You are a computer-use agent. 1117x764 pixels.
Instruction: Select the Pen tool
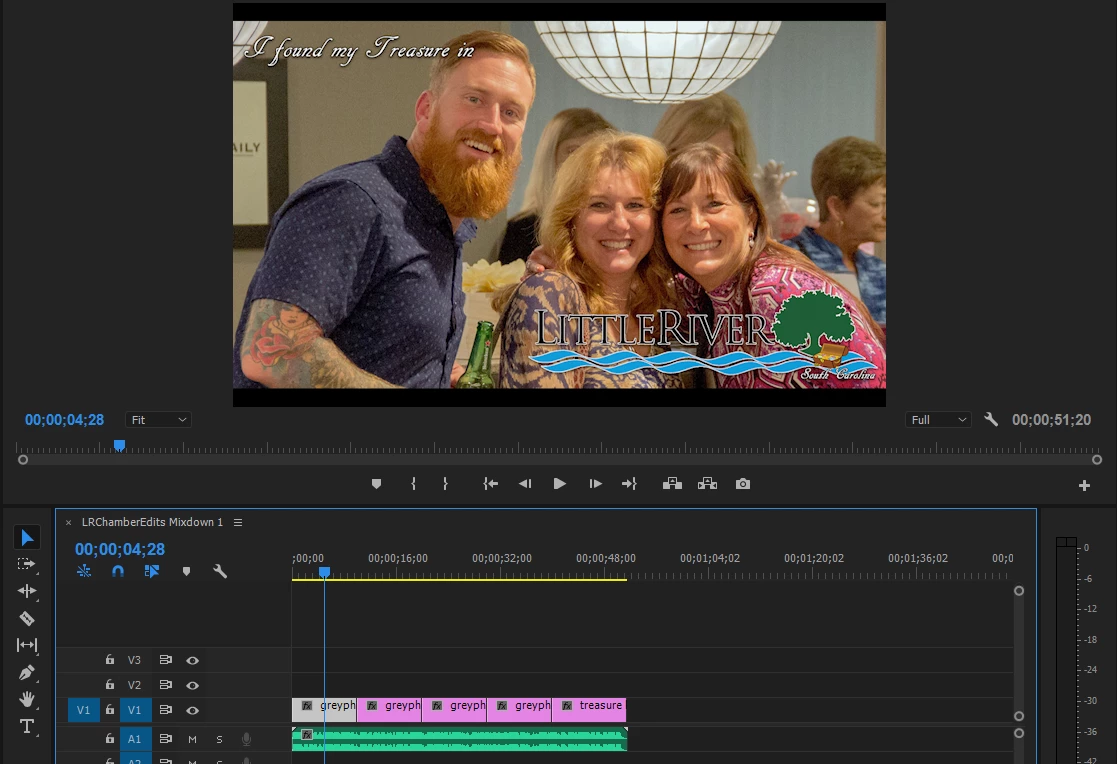pos(26,672)
